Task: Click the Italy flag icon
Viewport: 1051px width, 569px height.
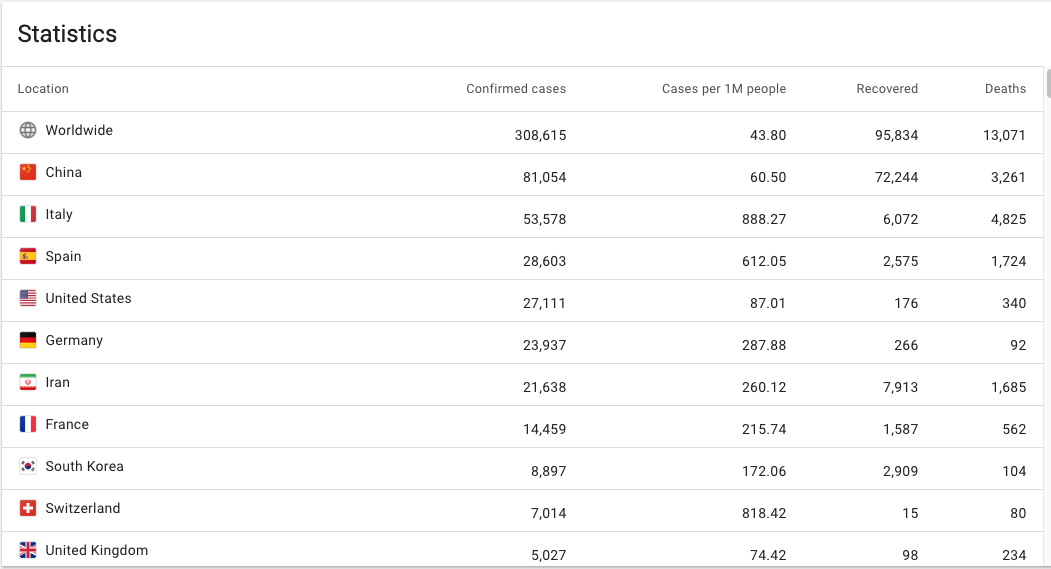Action: coord(27,214)
